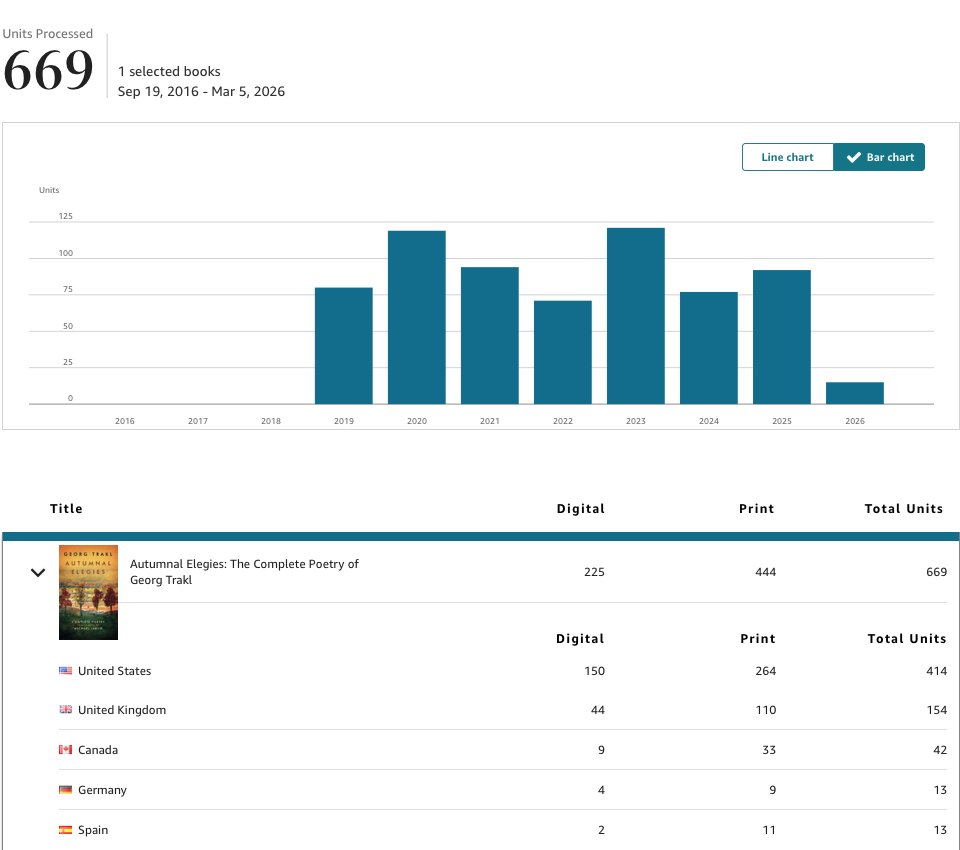Select the Bar chart toggle
The width and height of the screenshot is (960, 850).
[879, 157]
